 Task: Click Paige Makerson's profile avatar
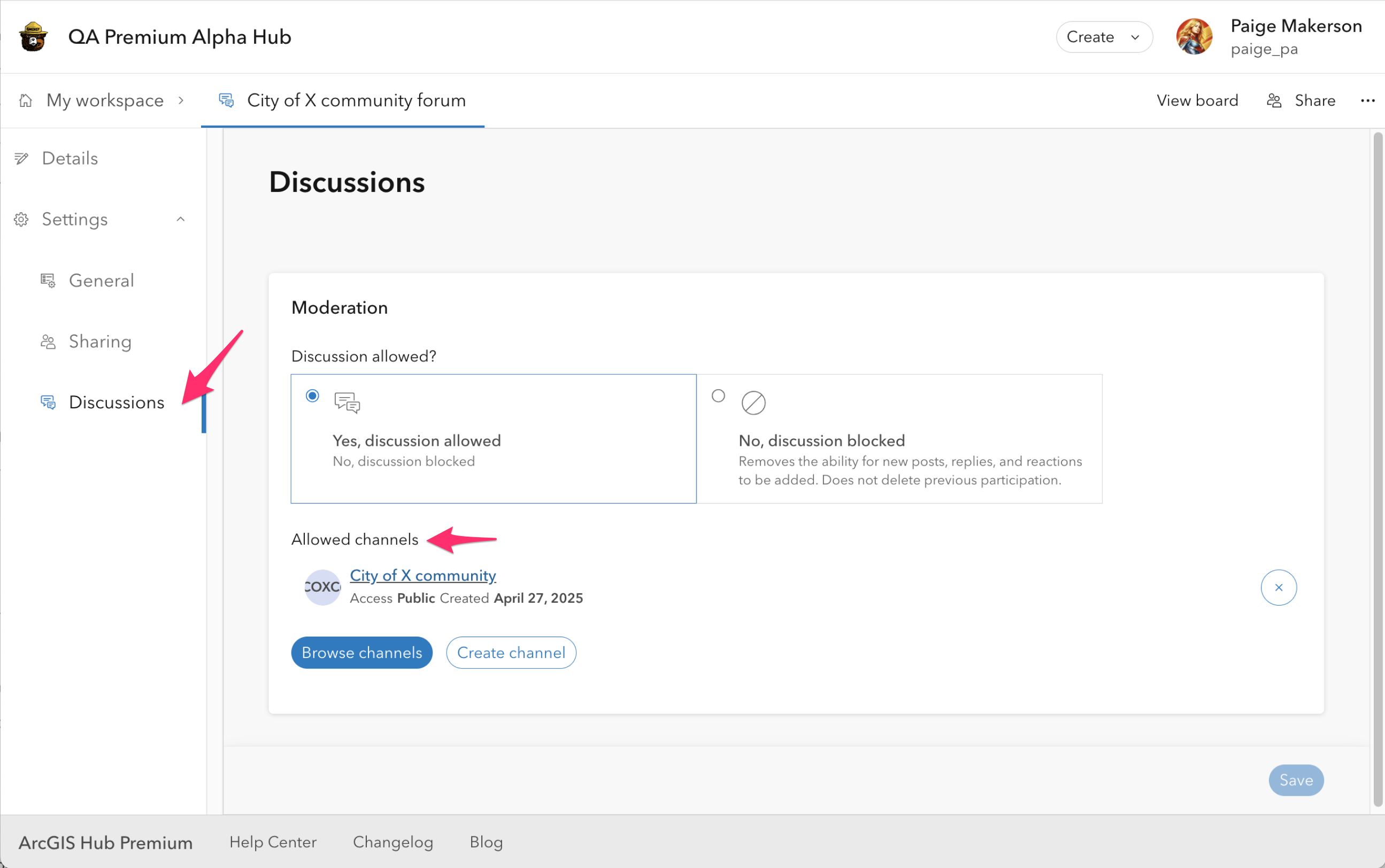[x=1194, y=37]
